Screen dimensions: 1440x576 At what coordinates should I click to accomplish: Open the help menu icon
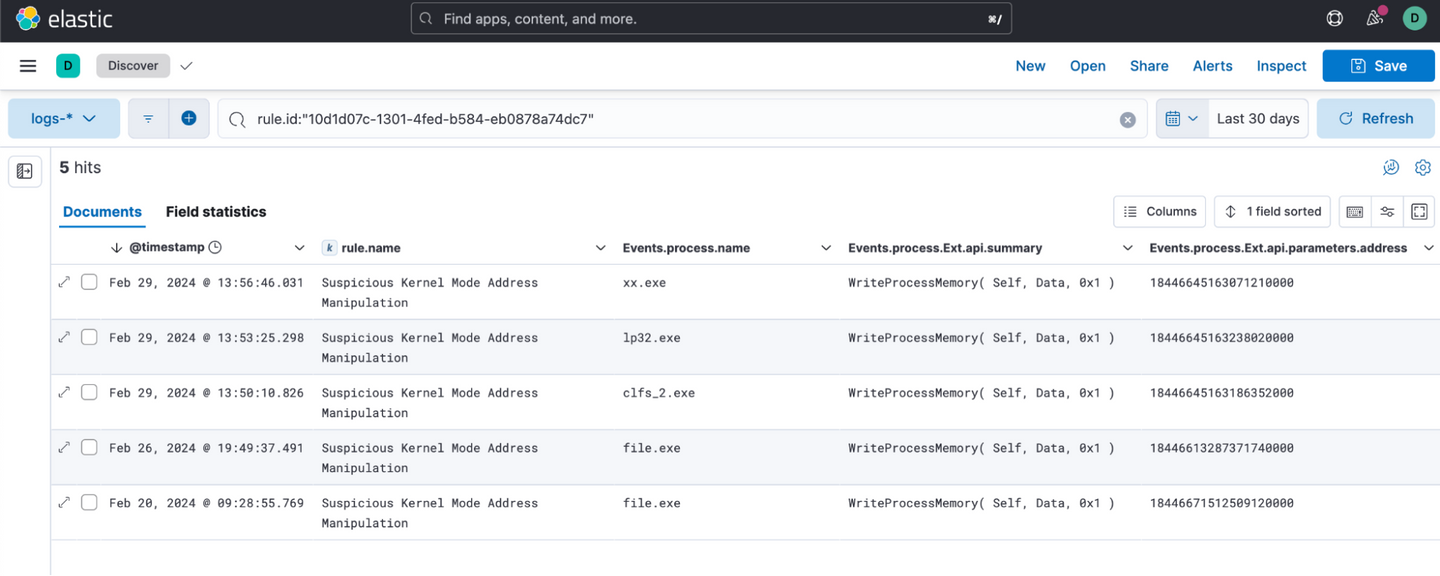(x=1334, y=18)
